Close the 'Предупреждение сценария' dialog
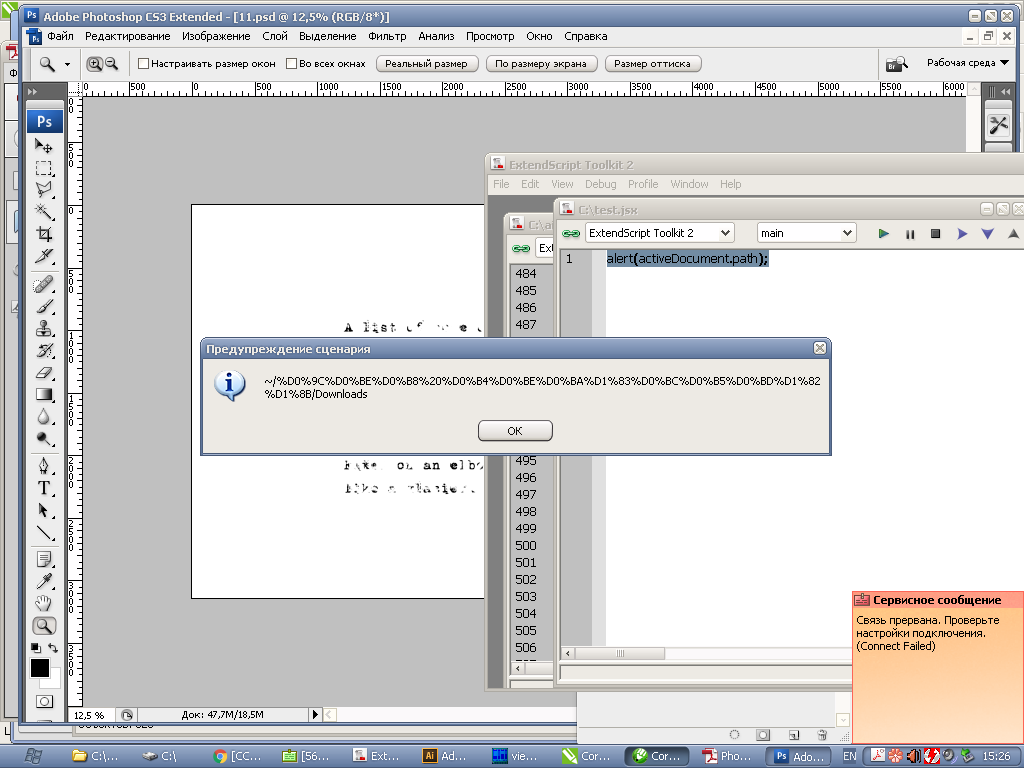This screenshot has width=1024, height=768. coord(820,349)
